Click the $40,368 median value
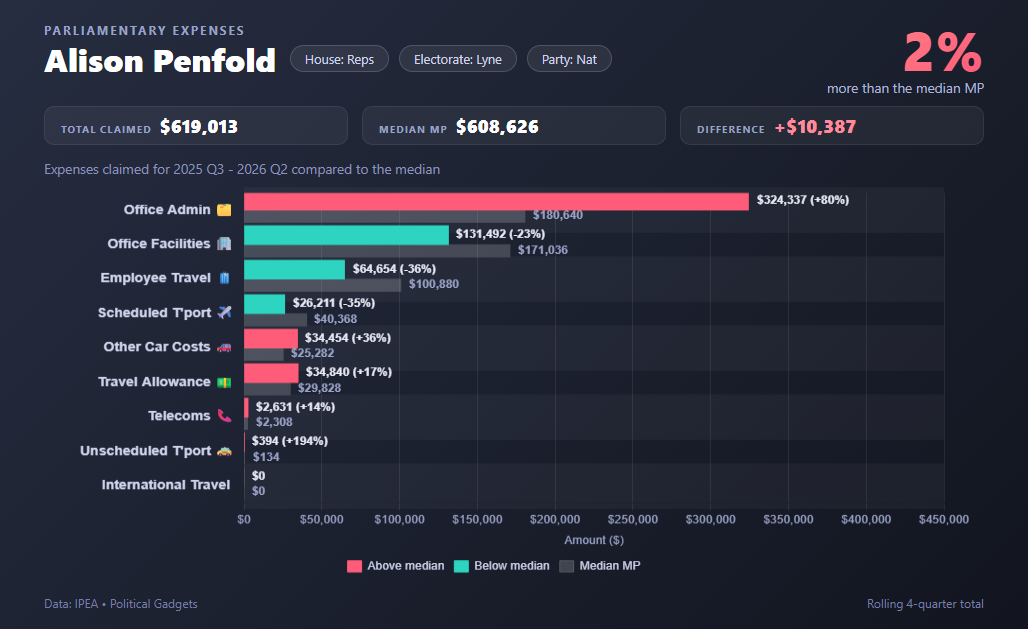 tap(335, 319)
